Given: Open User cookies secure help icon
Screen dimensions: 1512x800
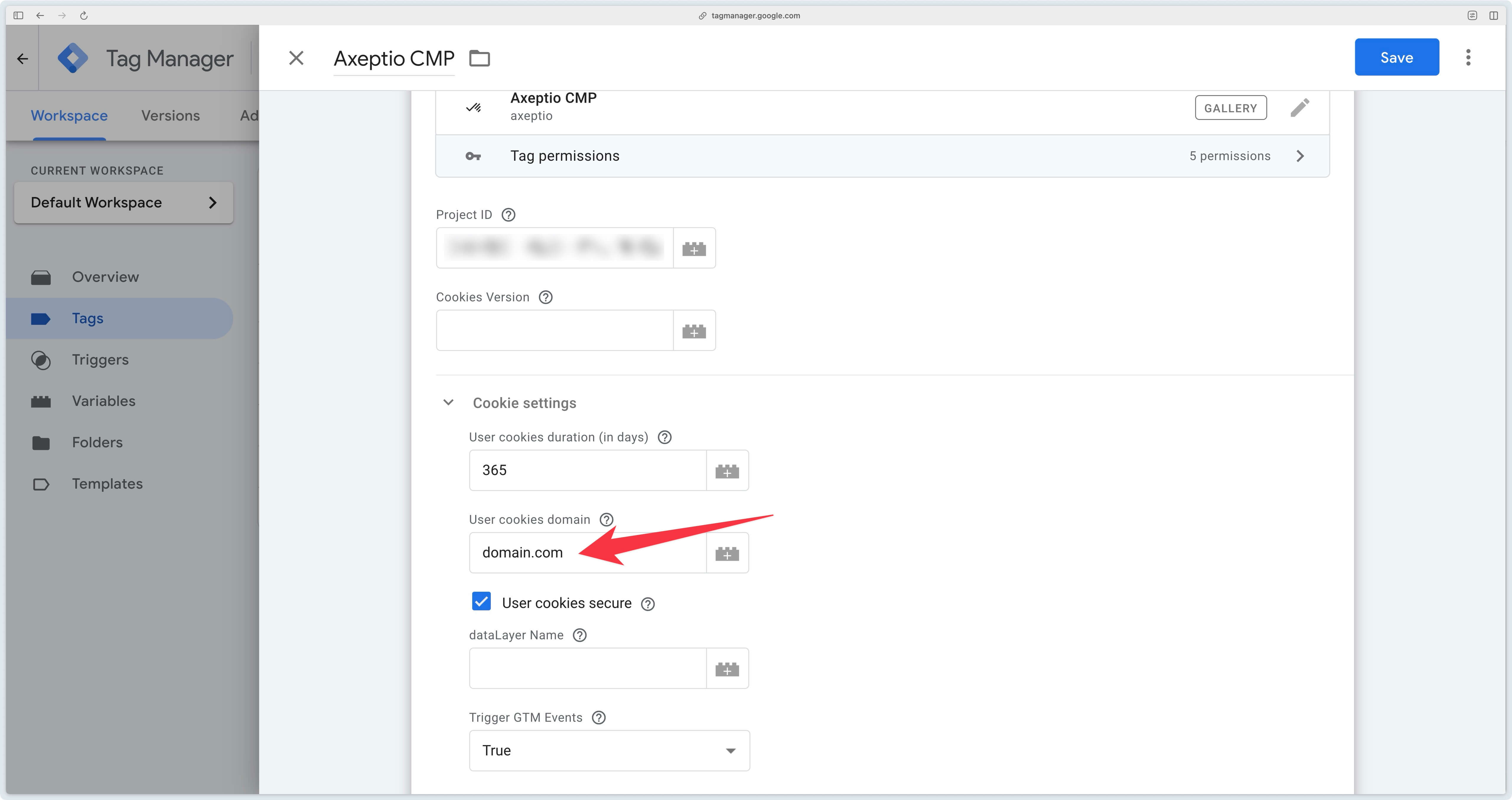Looking at the screenshot, I should click(647, 604).
